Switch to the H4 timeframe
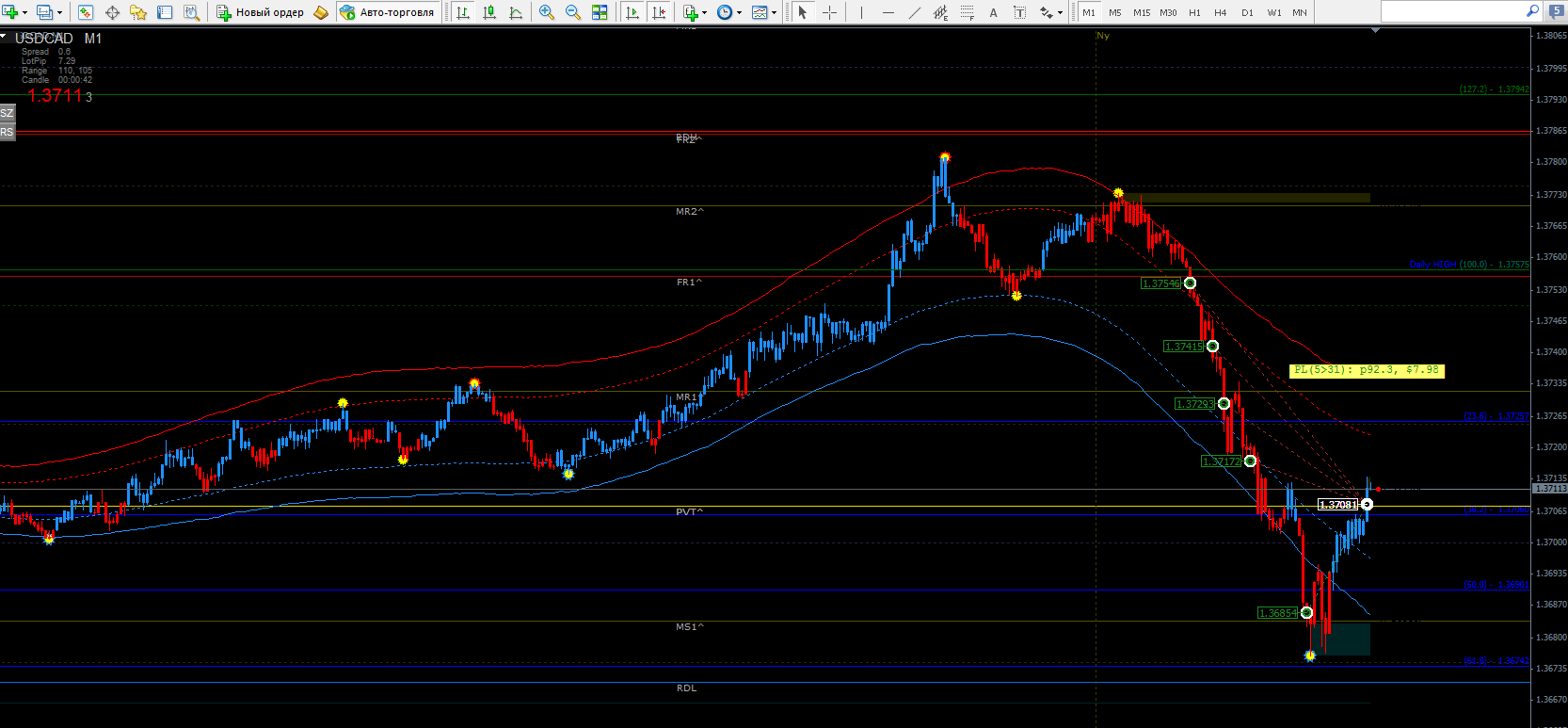This screenshot has height=728, width=1568. click(1221, 12)
